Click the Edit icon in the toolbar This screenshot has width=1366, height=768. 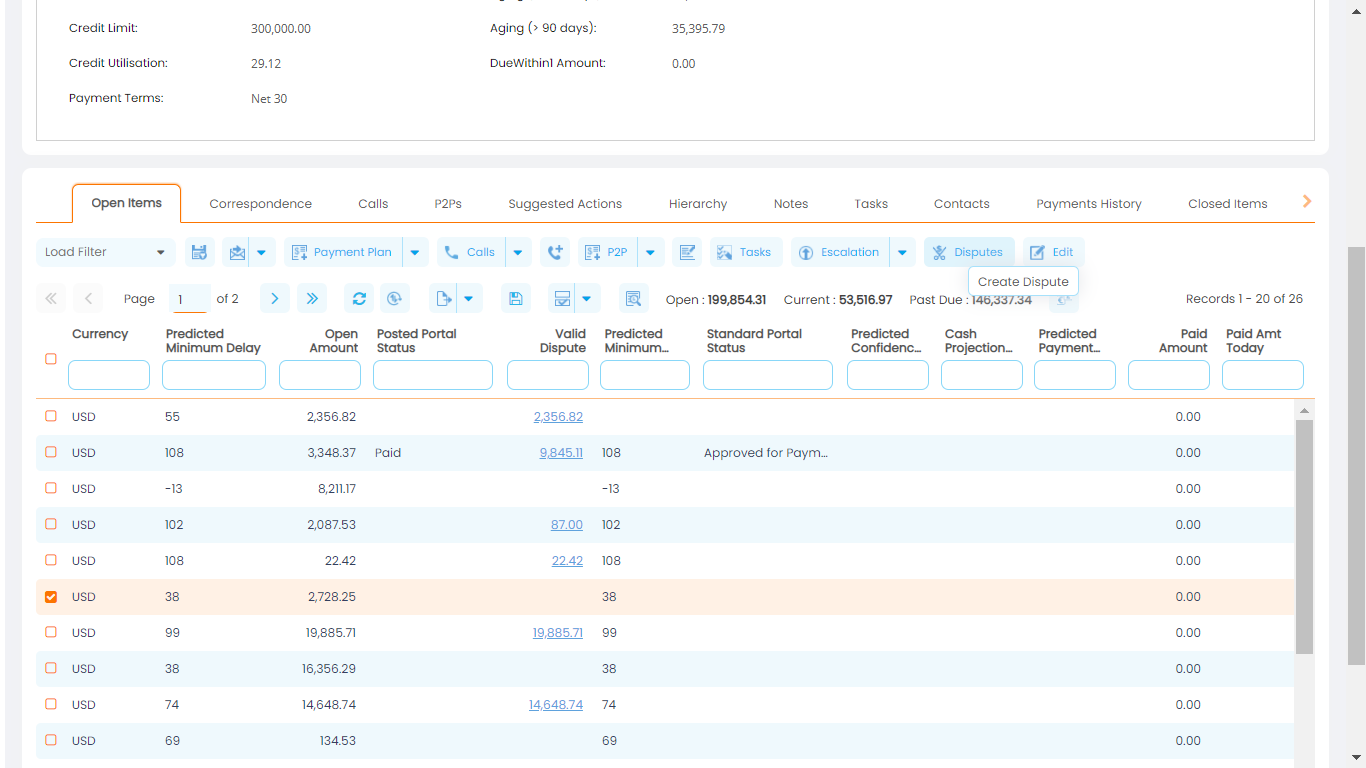(x=1053, y=252)
